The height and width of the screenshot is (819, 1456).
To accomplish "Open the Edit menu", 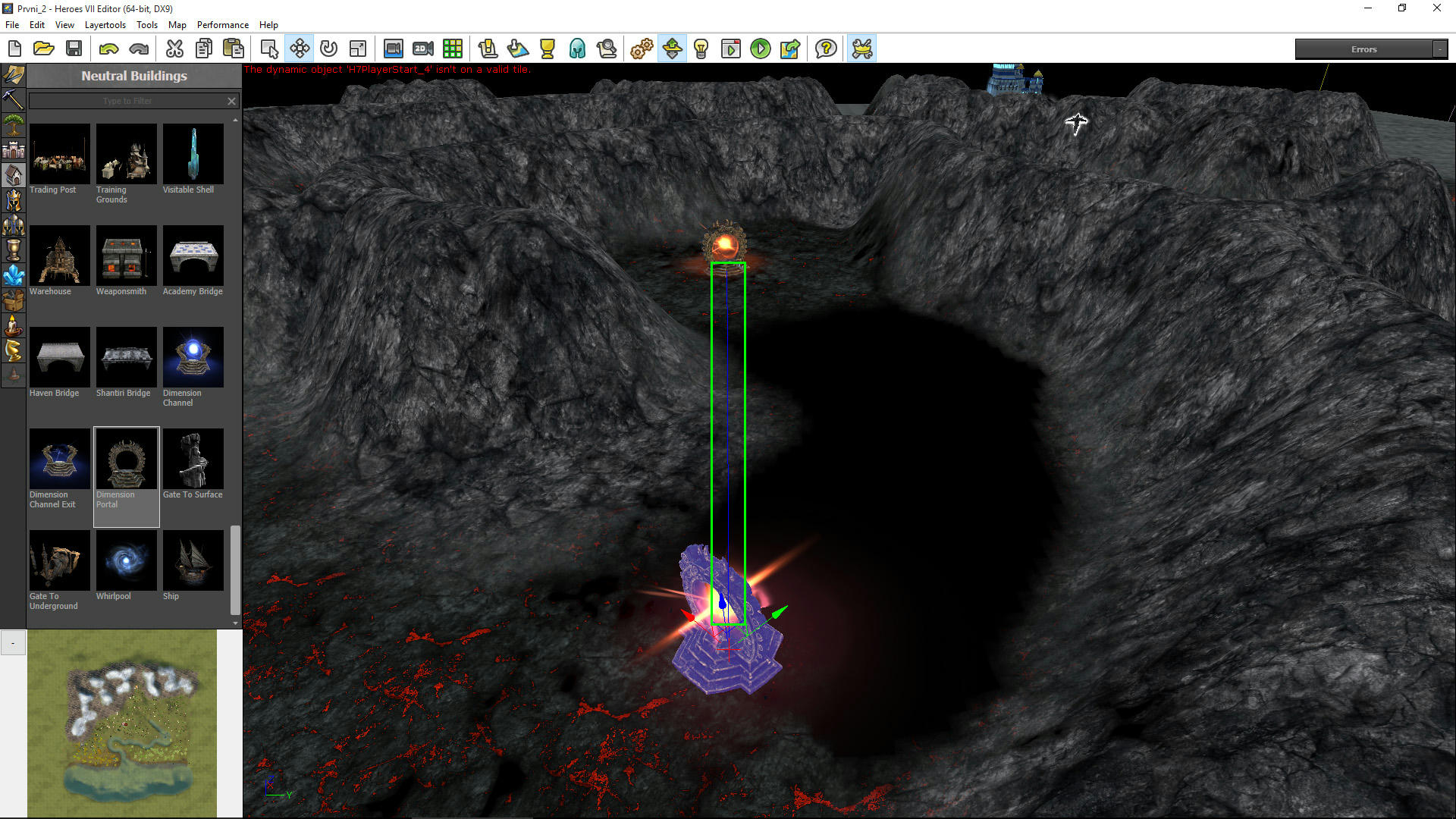I will [x=37, y=25].
